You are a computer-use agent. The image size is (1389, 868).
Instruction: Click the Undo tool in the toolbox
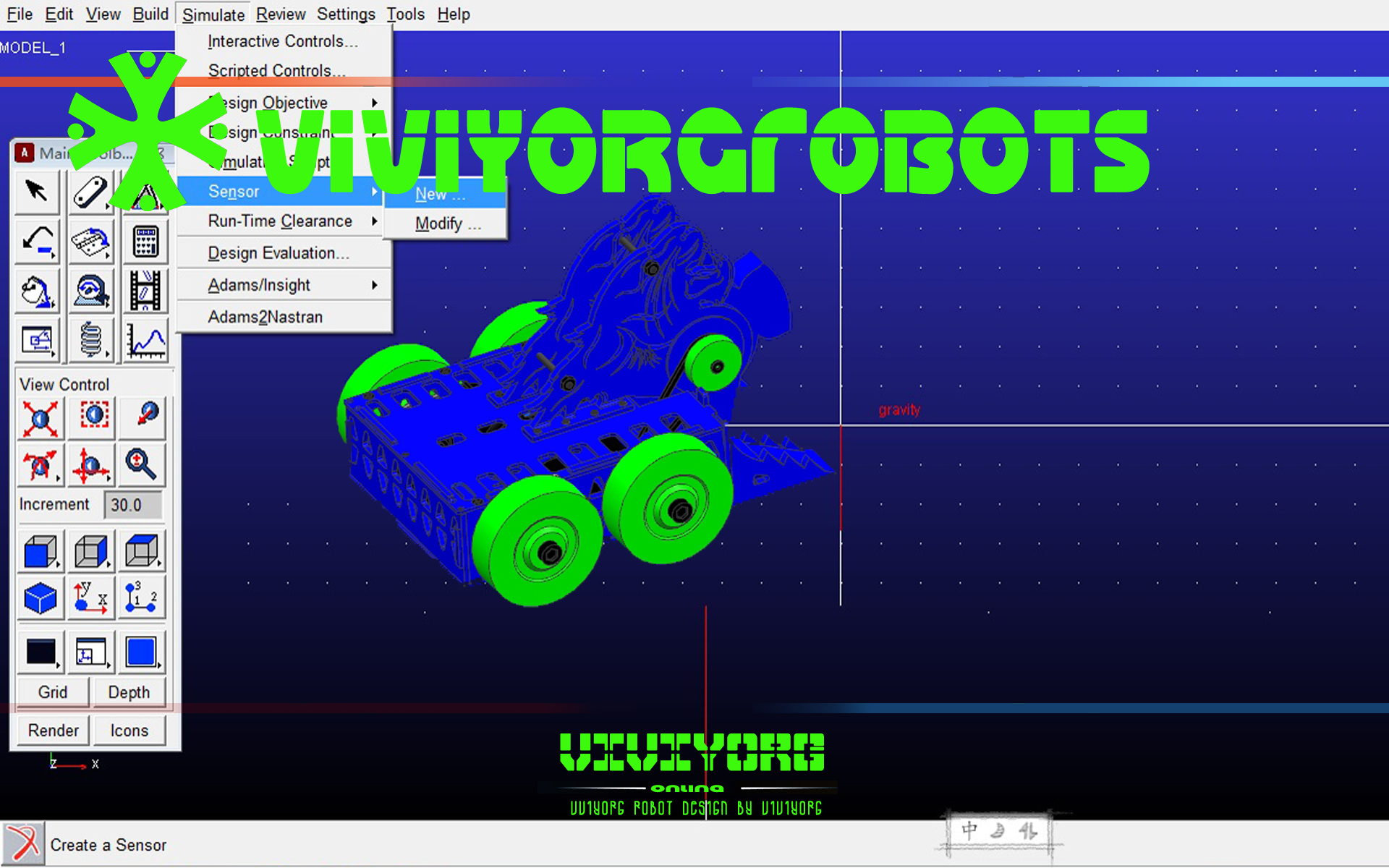[36, 242]
